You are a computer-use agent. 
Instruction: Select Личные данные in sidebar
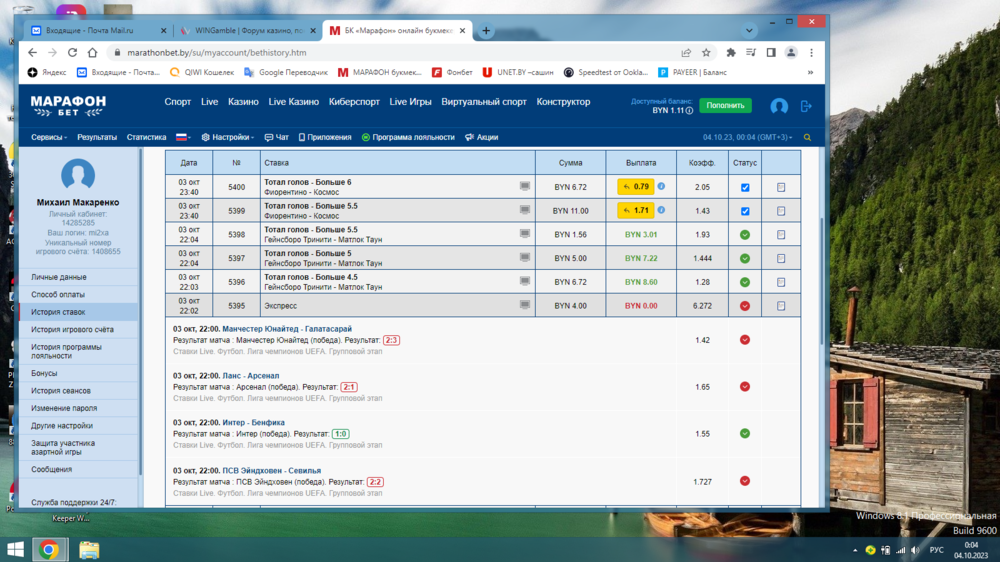click(x=78, y=277)
